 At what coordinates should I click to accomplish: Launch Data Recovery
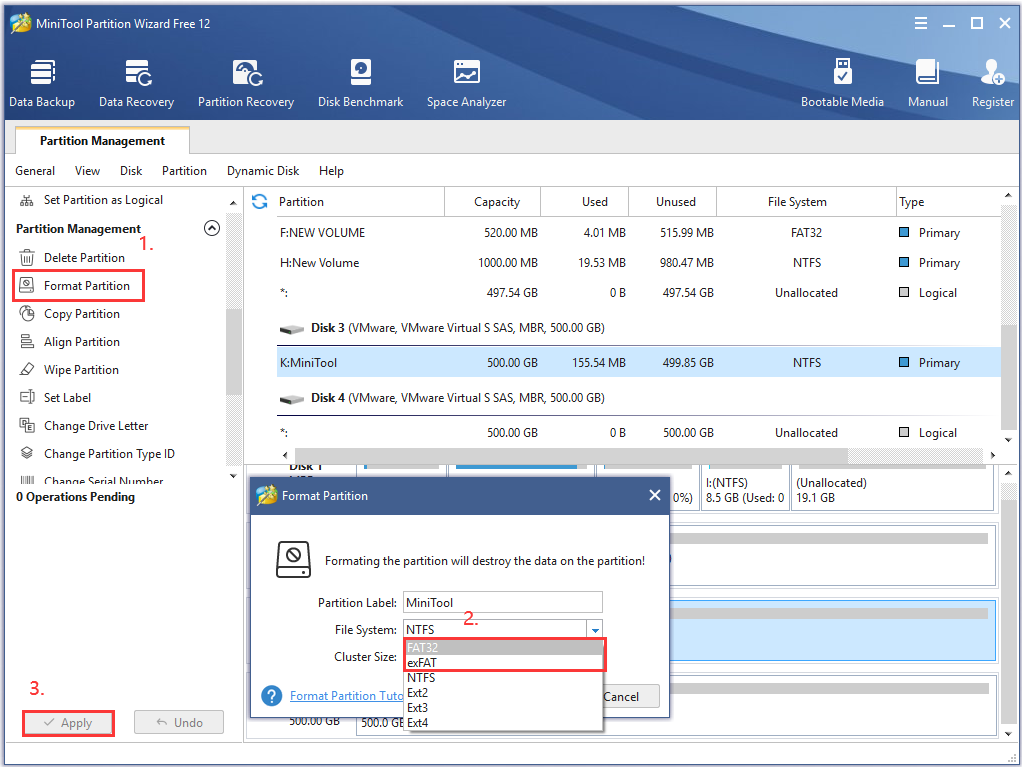(136, 80)
